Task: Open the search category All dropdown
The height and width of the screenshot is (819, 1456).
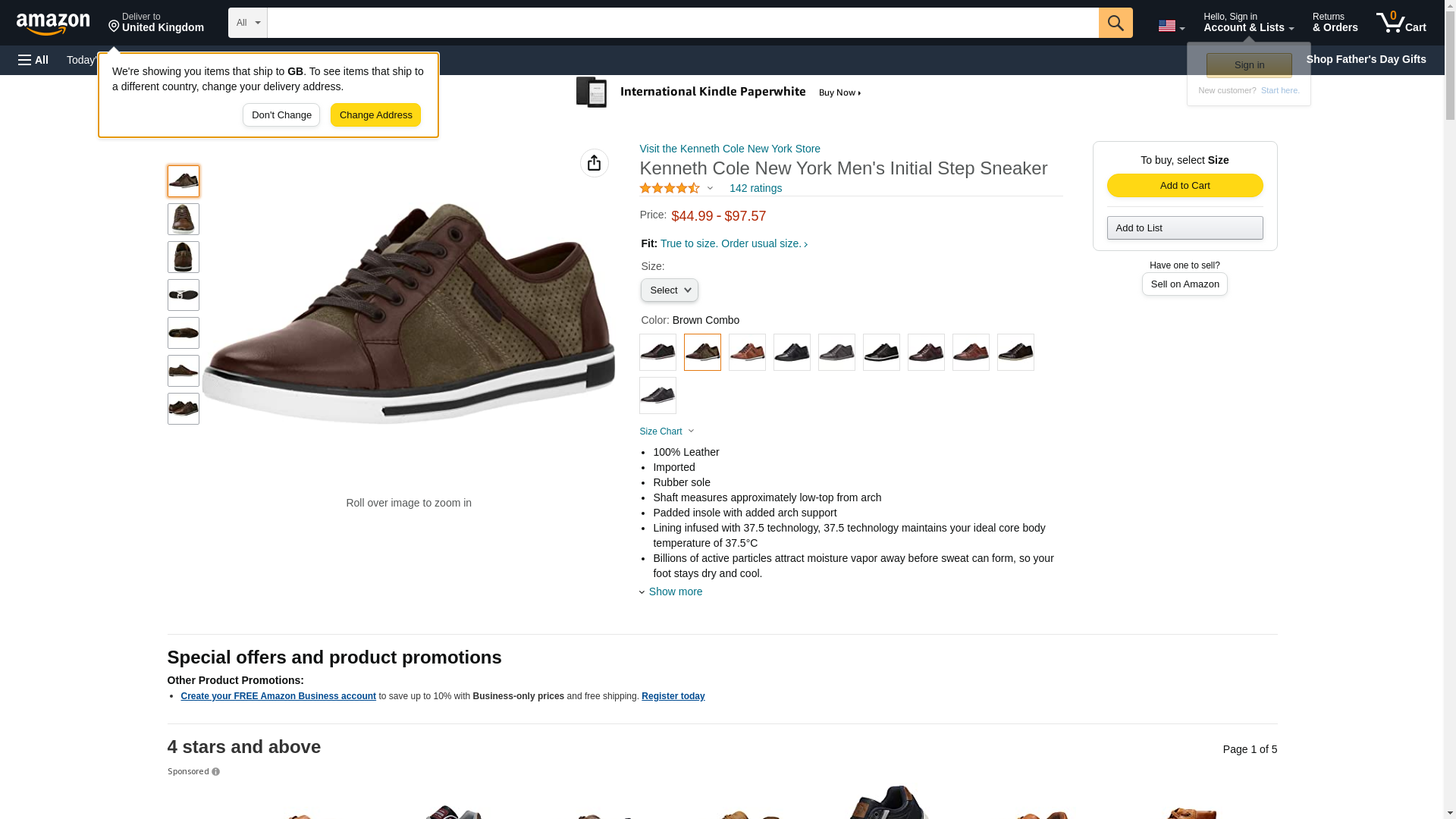Action: (x=247, y=23)
